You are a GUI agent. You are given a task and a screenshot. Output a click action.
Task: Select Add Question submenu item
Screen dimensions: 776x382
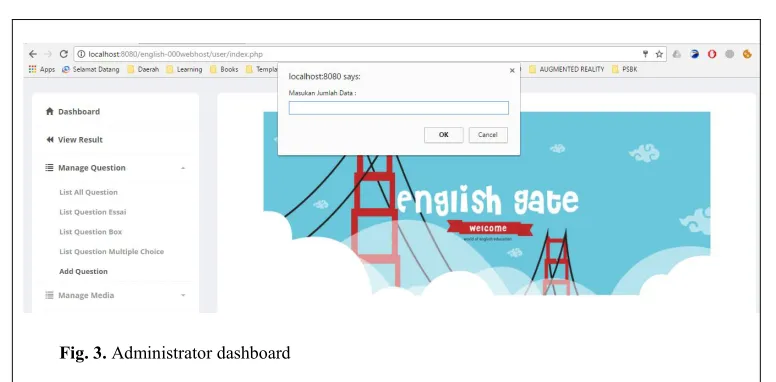click(x=83, y=272)
